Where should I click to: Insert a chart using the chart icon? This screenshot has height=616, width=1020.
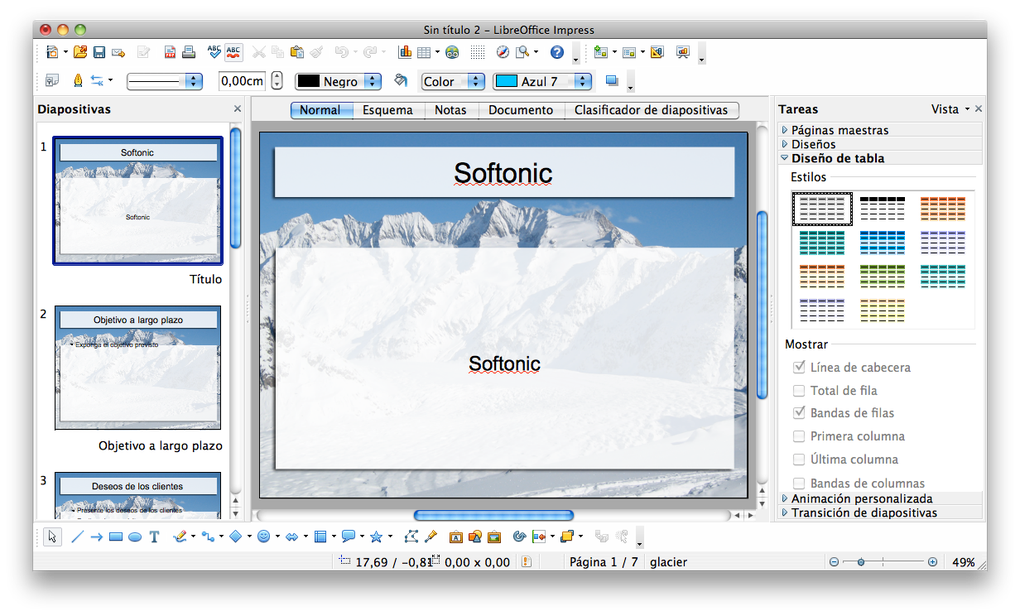pyautogui.click(x=405, y=52)
